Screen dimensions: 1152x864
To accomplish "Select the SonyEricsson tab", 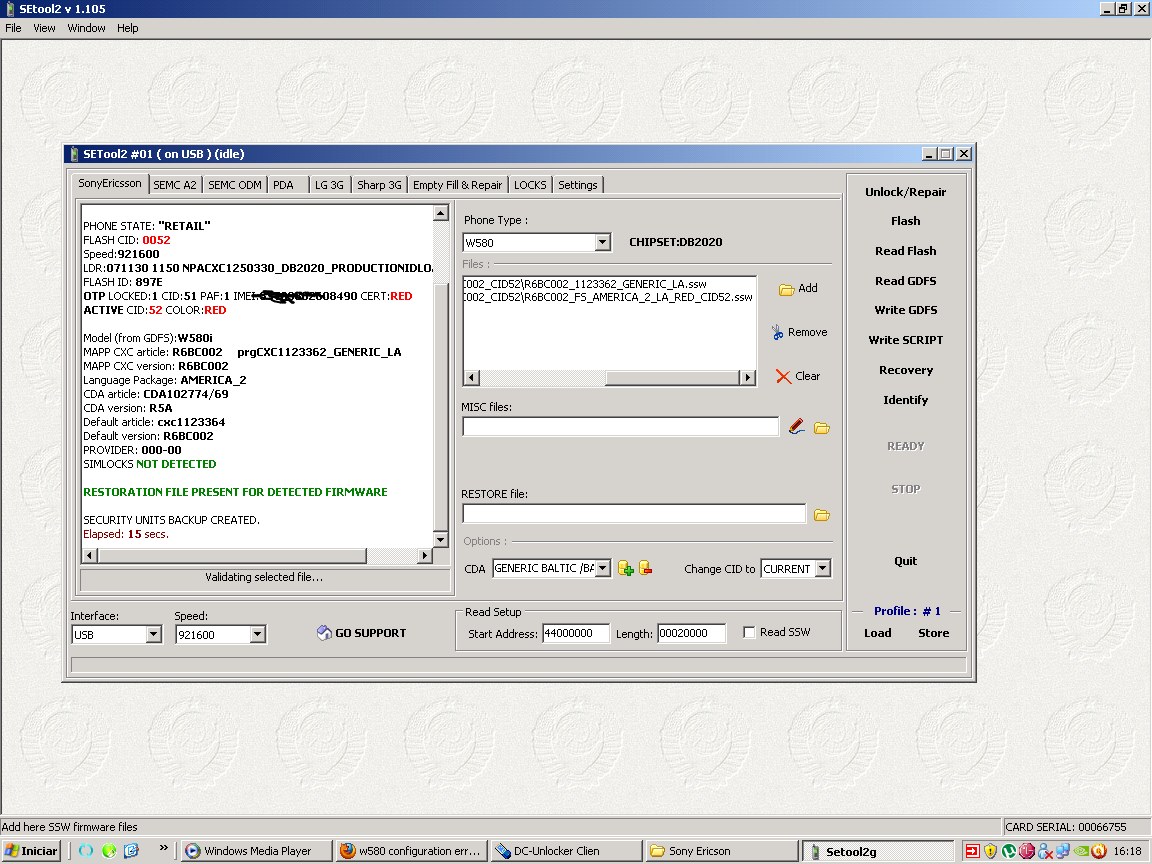I will pos(110,184).
